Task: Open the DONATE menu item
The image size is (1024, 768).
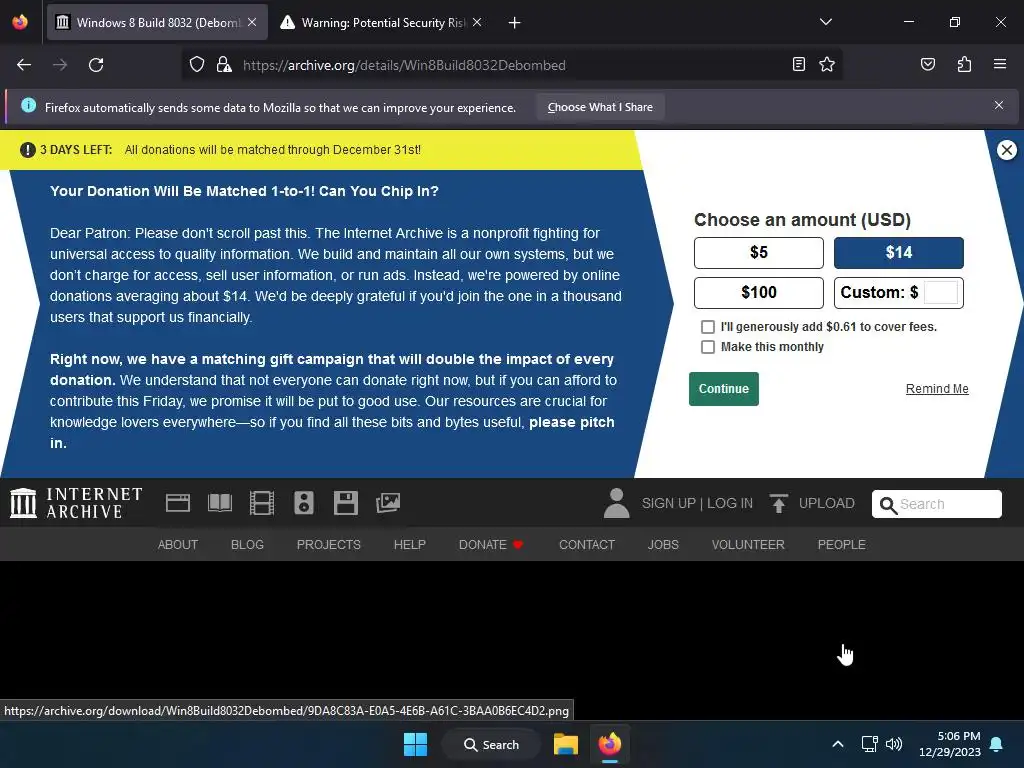Action: 491,545
